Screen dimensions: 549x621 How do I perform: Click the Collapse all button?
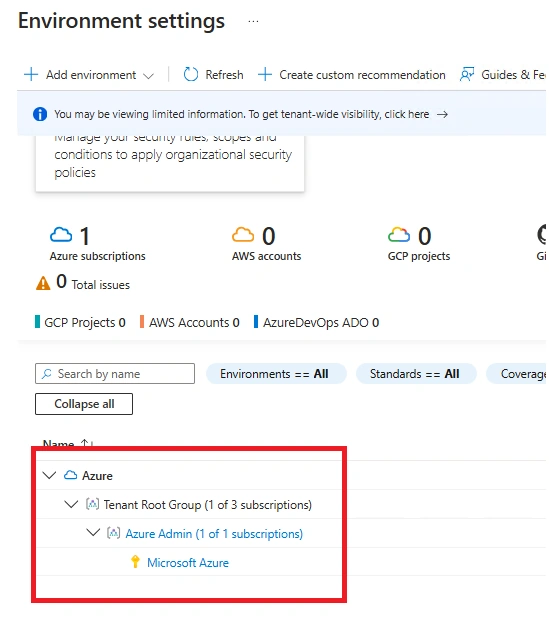pos(84,404)
